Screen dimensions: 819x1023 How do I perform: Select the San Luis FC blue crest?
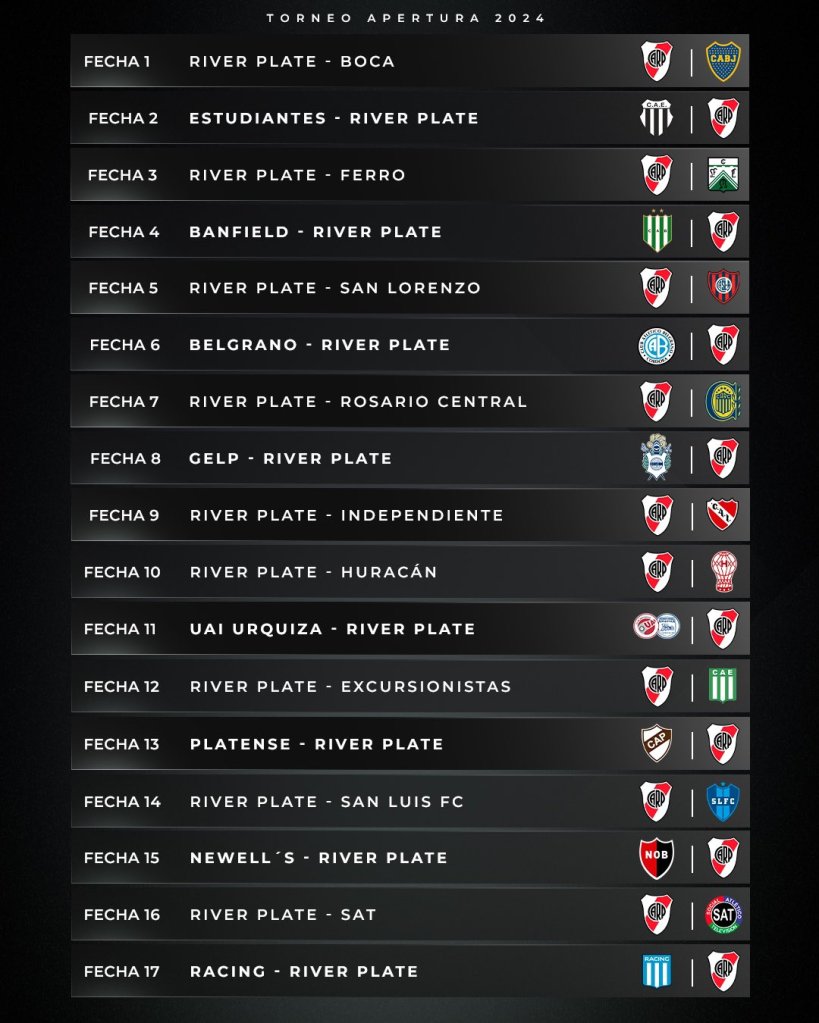(x=723, y=801)
